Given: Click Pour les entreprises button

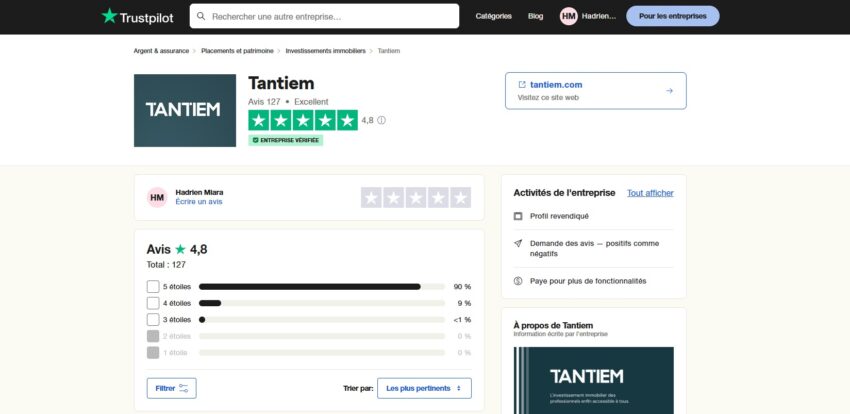Looking at the screenshot, I should point(673,16).
